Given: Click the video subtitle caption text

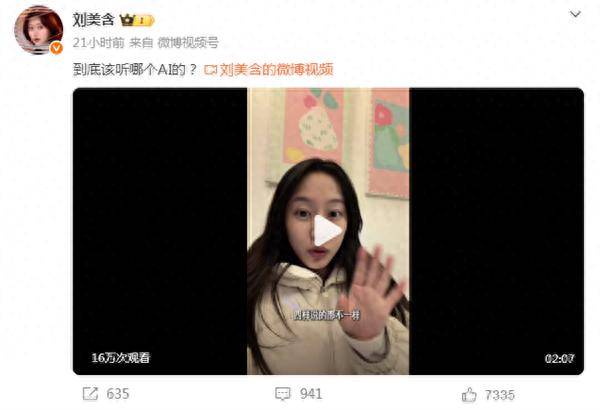Looking at the screenshot, I should [327, 315].
